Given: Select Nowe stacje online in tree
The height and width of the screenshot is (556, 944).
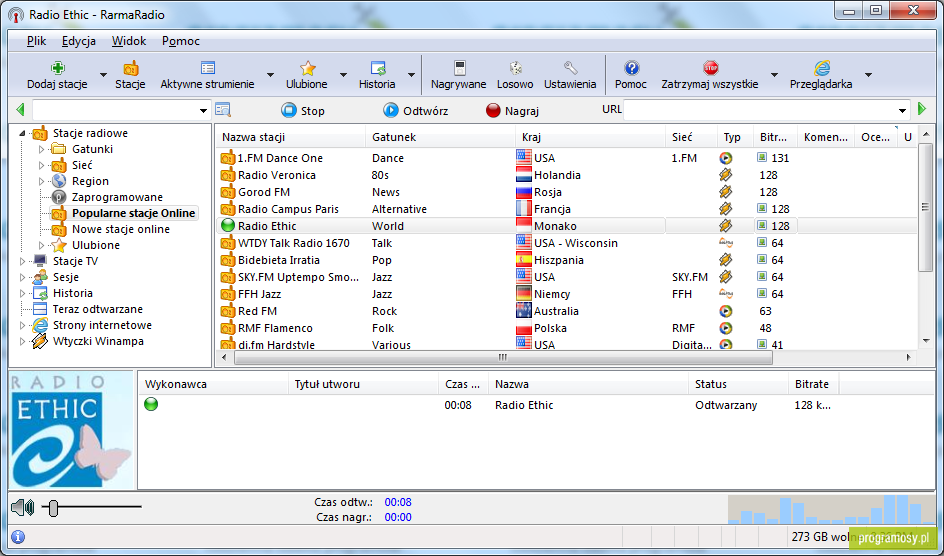Looking at the screenshot, I should [120, 229].
